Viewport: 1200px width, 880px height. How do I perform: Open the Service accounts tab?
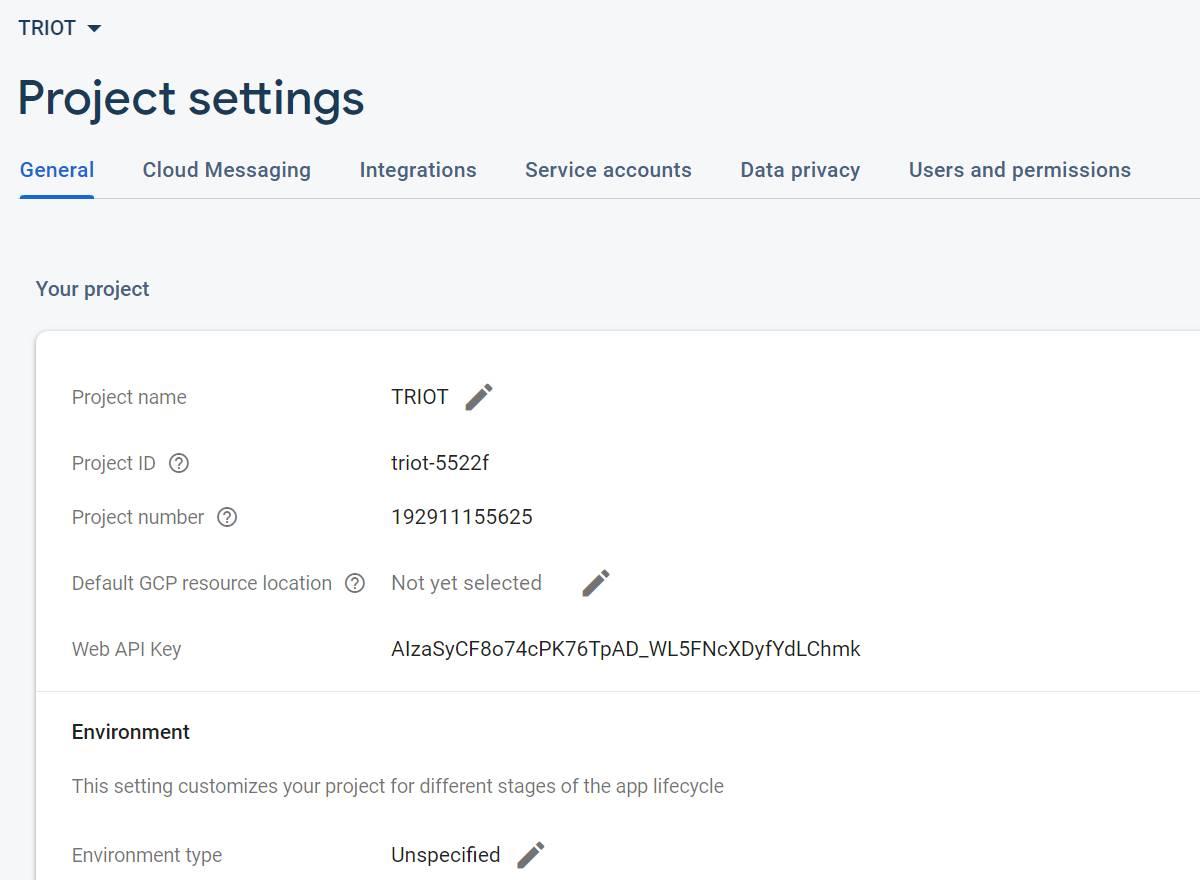608,170
